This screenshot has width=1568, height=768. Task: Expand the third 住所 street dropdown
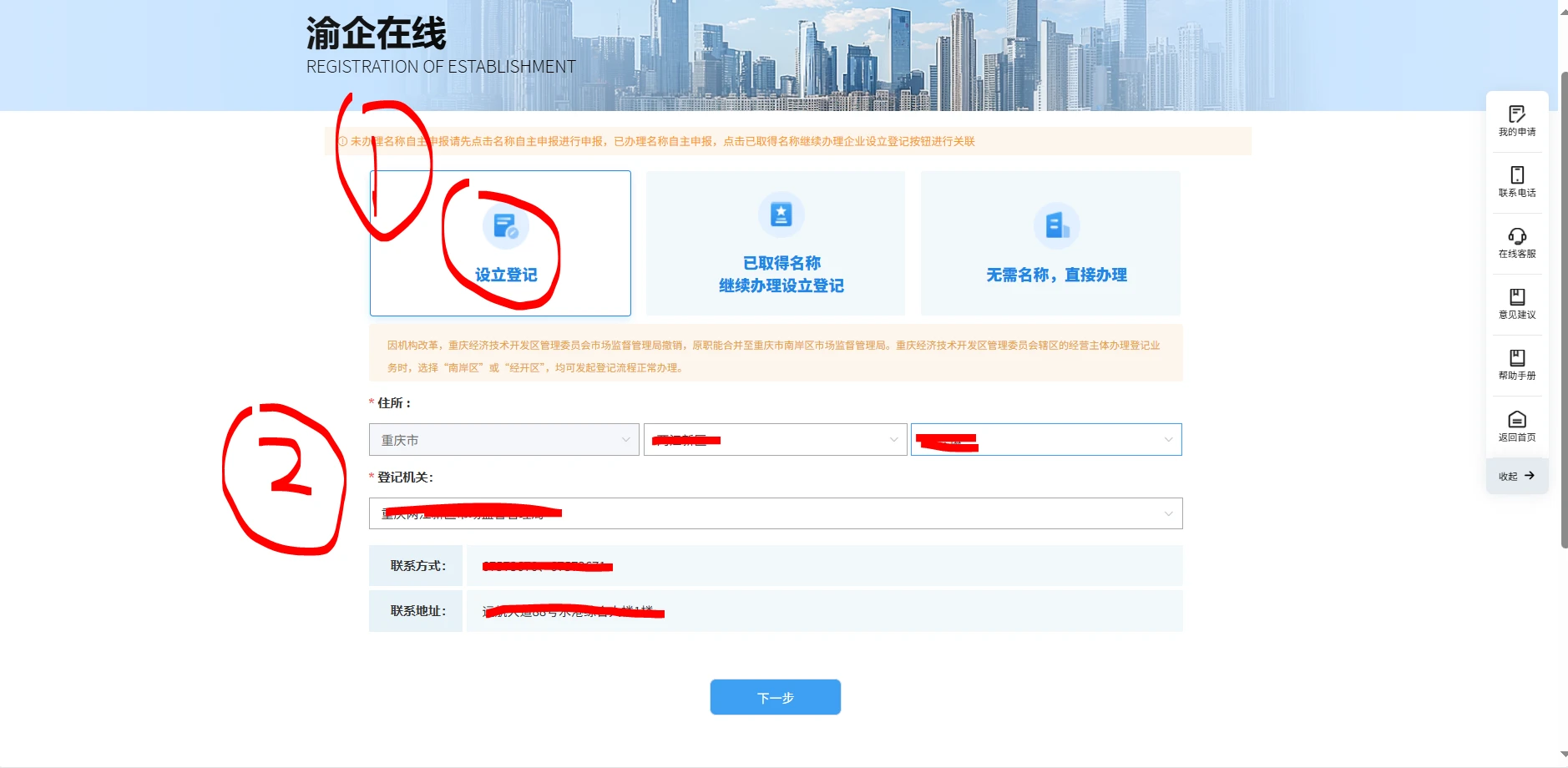(1045, 440)
